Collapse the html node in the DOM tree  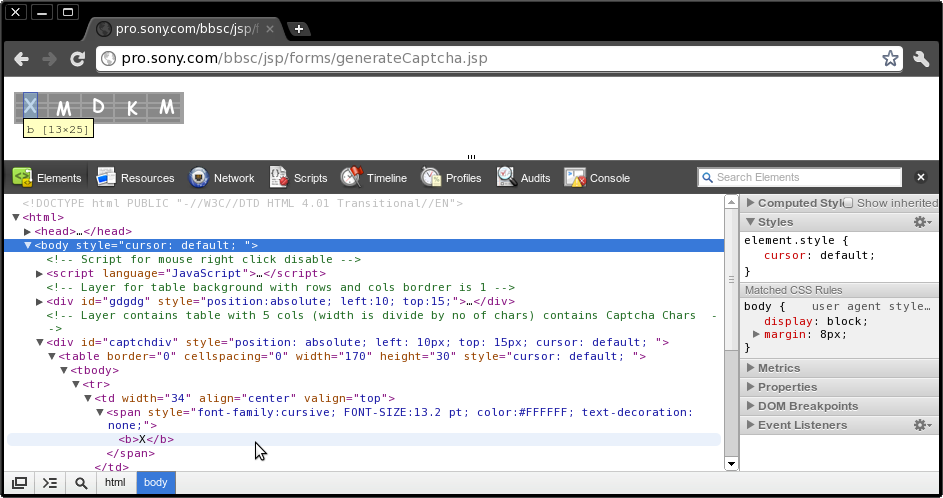[x=16, y=217]
